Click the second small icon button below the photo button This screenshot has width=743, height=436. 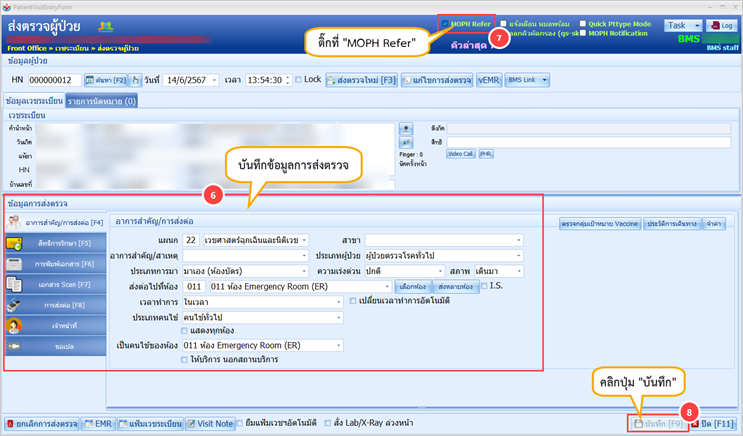click(406, 142)
